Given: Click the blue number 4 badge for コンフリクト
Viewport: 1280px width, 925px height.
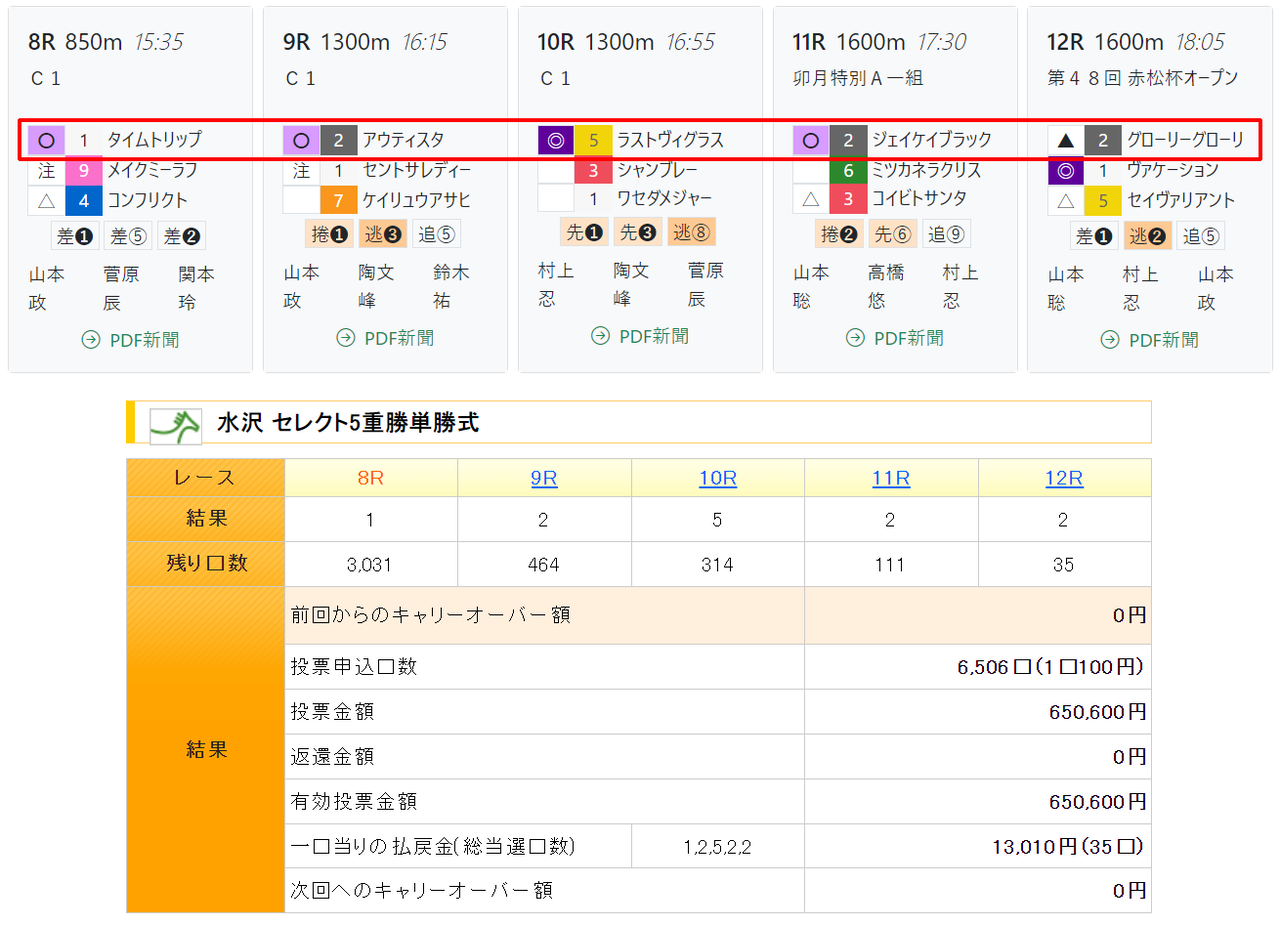Looking at the screenshot, I should [84, 200].
